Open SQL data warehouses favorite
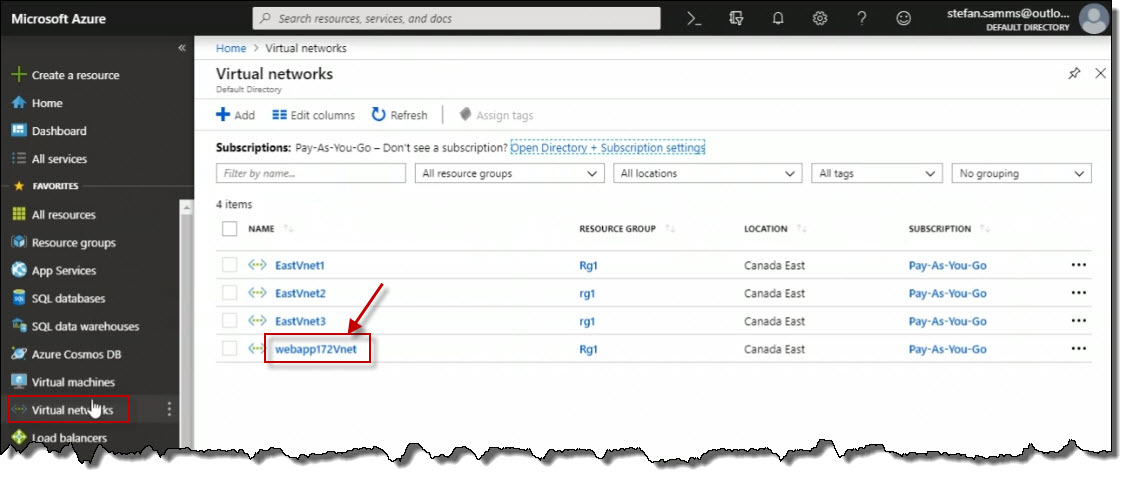Screen dimensions: 1128x485 click(85, 326)
